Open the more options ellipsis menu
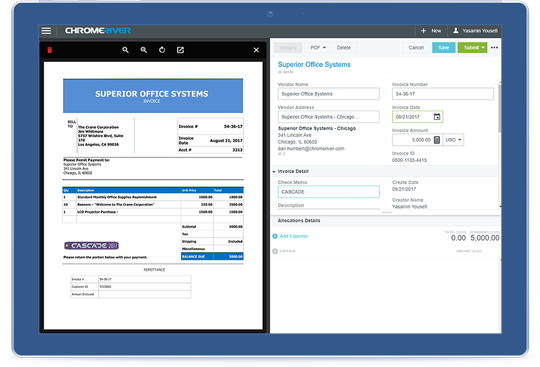 pos(494,48)
